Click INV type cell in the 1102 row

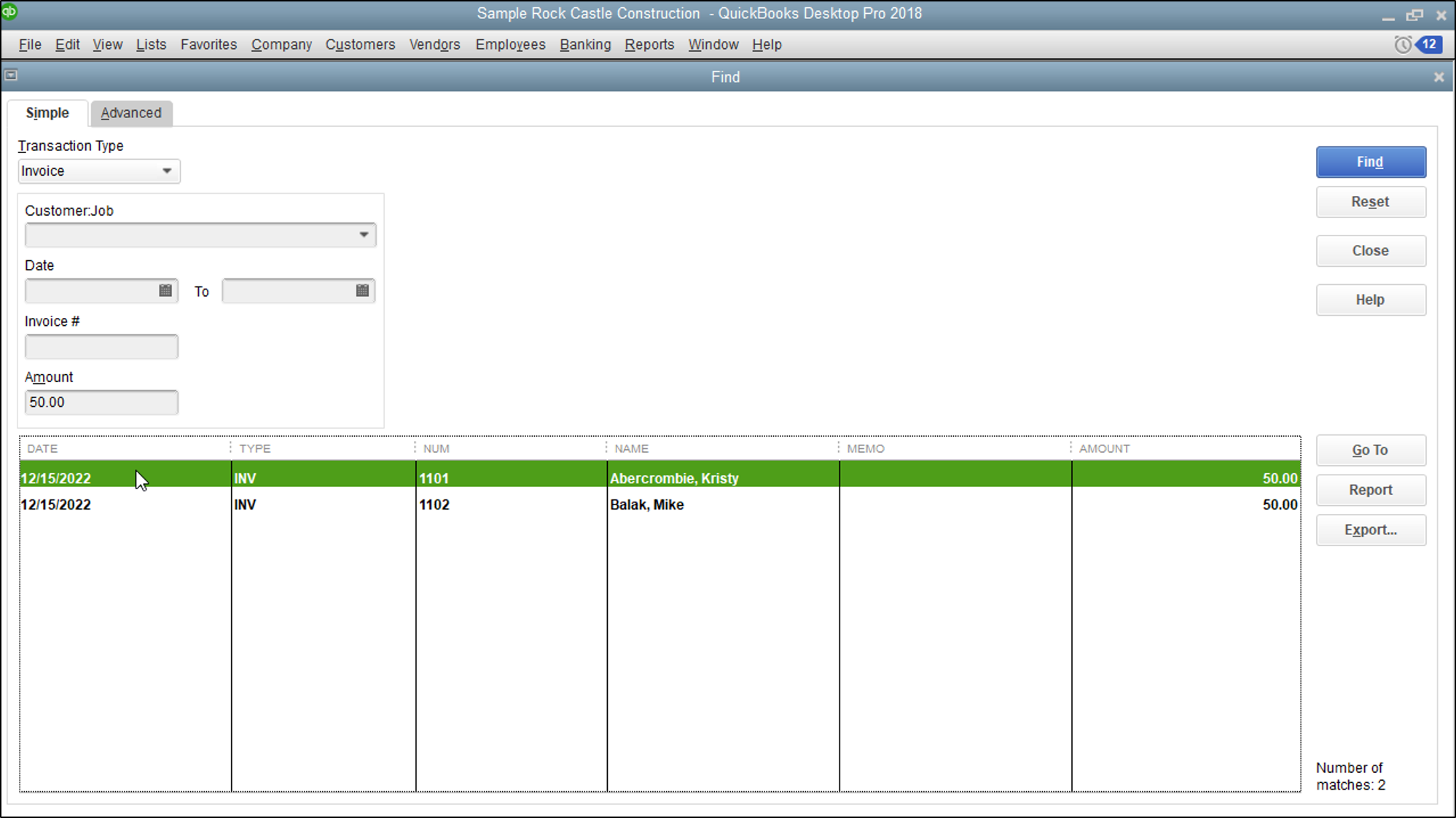click(x=324, y=505)
